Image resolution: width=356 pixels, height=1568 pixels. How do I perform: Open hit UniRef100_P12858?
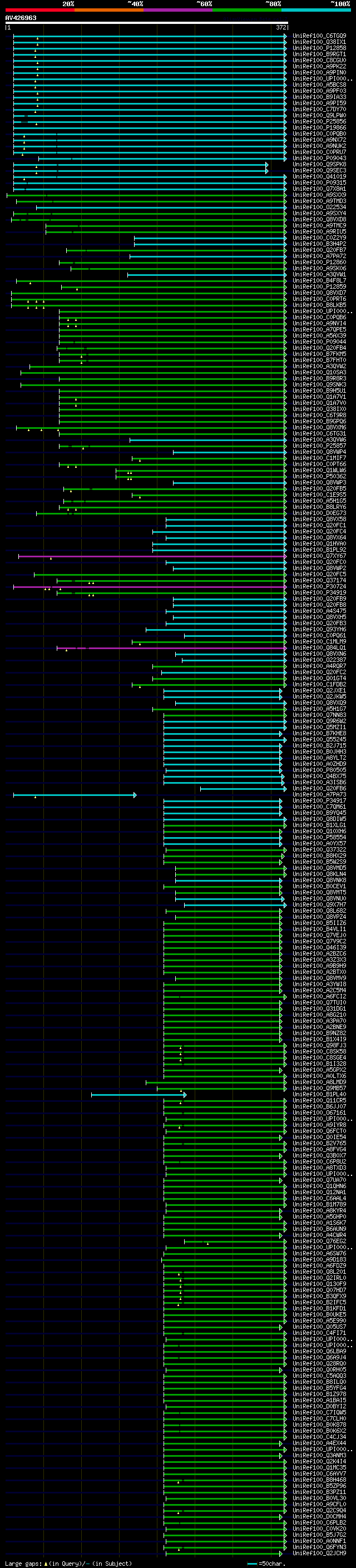[x=319, y=48]
